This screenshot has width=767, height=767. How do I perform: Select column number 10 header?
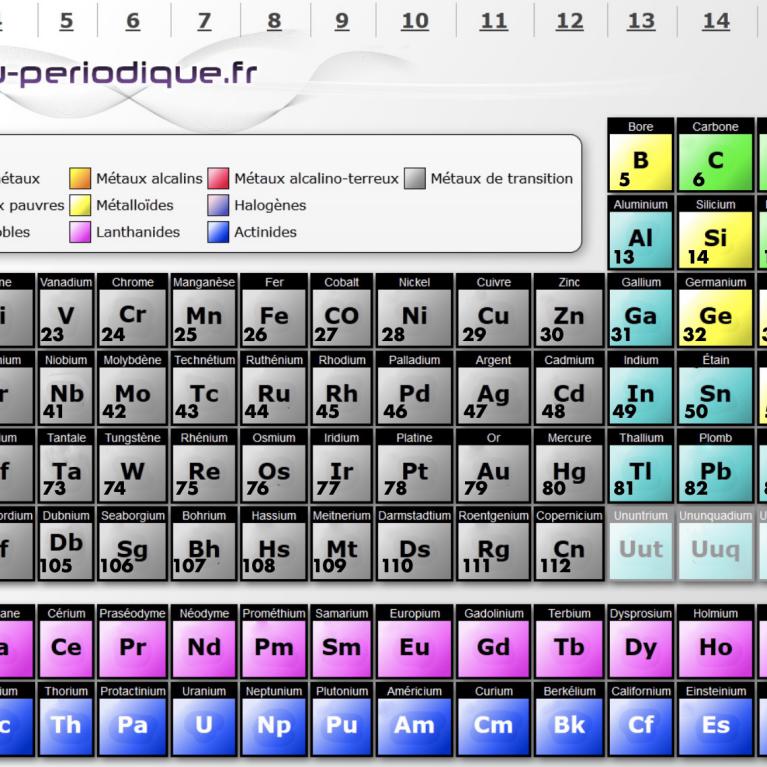[x=414, y=21]
